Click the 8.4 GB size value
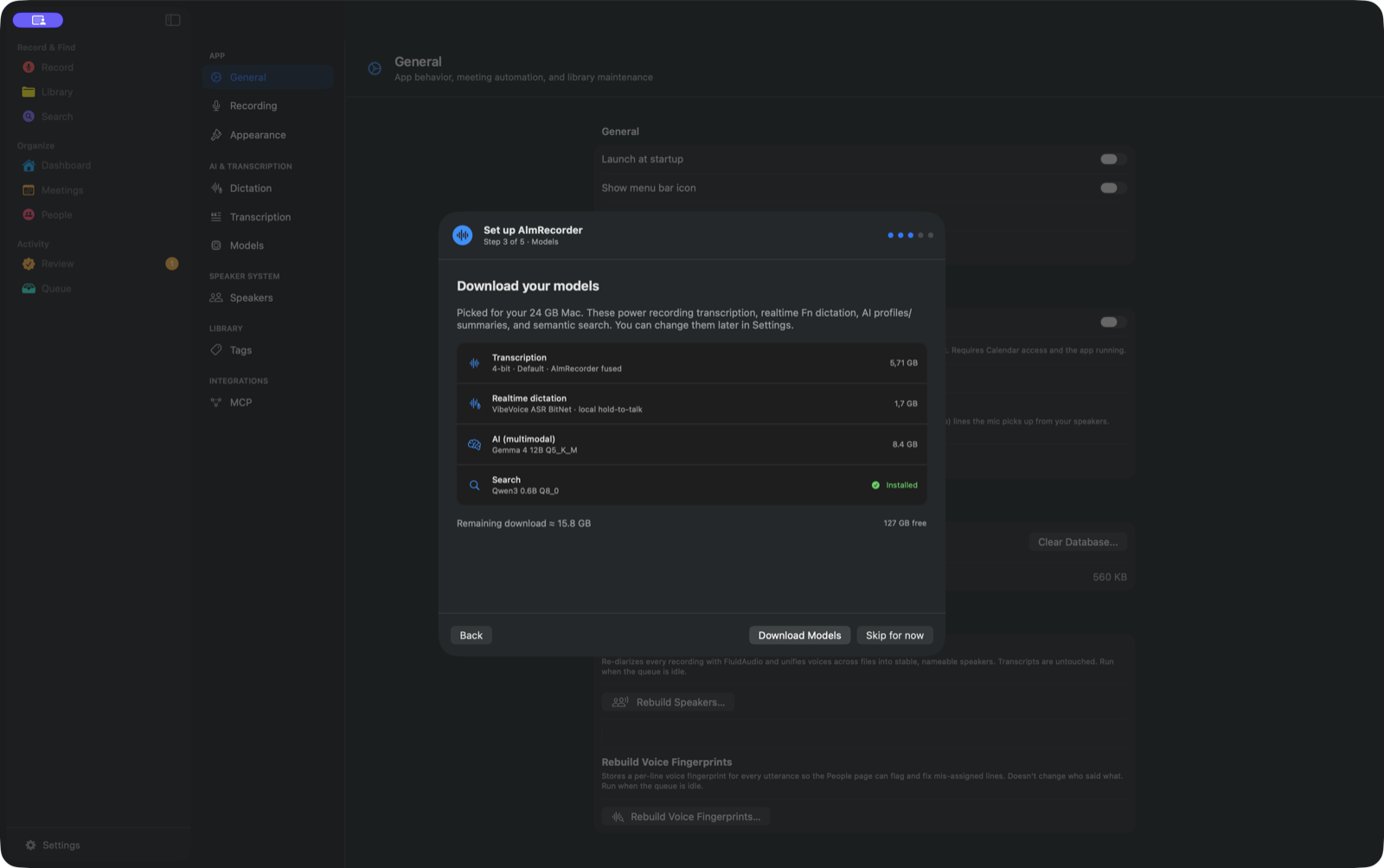1384x868 pixels. tap(905, 444)
